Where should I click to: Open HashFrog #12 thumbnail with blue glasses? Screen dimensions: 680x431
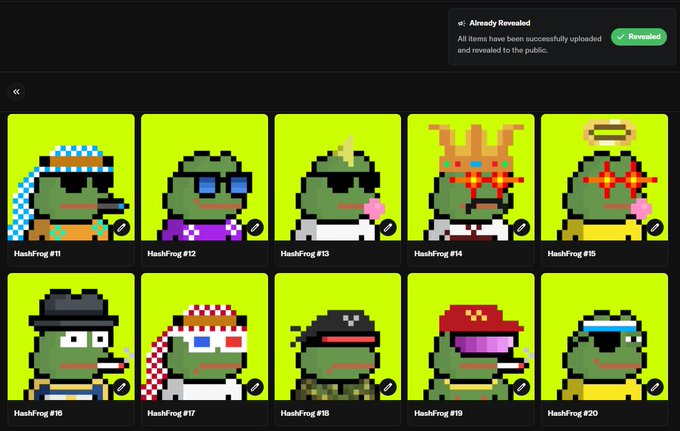click(x=204, y=177)
